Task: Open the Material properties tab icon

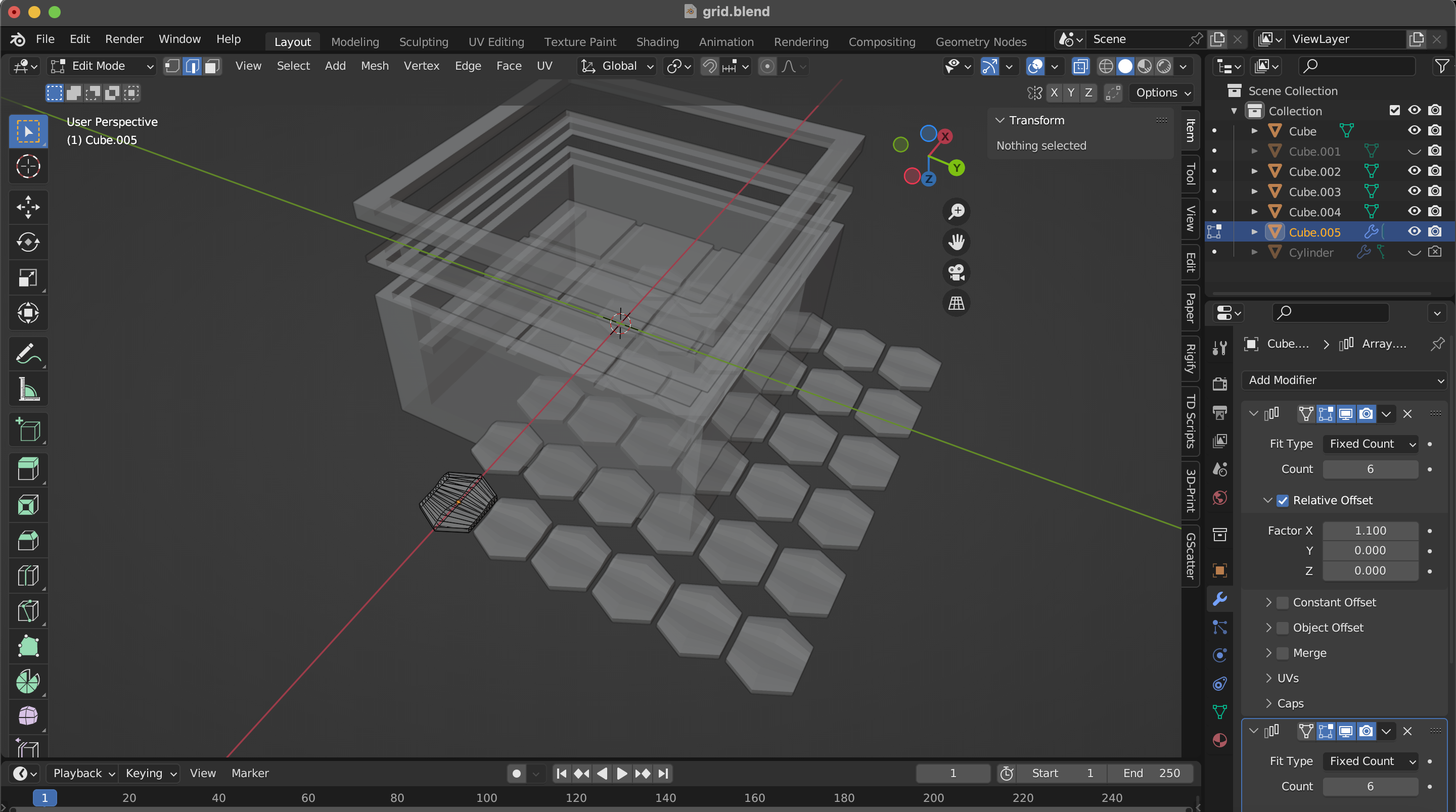Action: (x=1220, y=740)
